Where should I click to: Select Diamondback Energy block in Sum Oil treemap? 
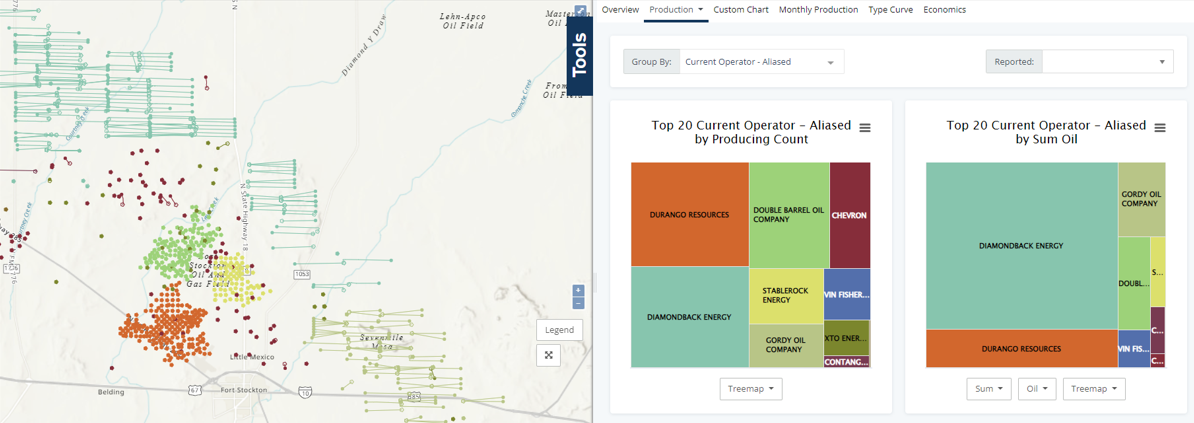pos(1021,245)
